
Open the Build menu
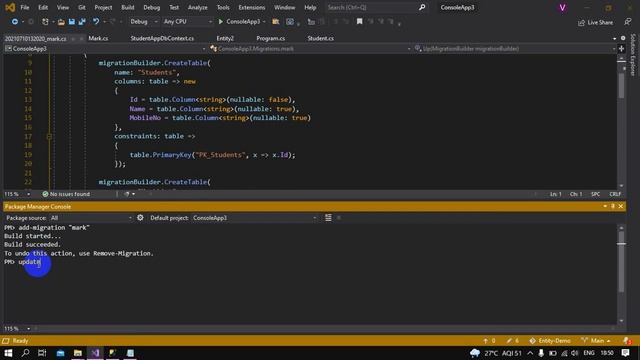pyautogui.click(x=128, y=7)
